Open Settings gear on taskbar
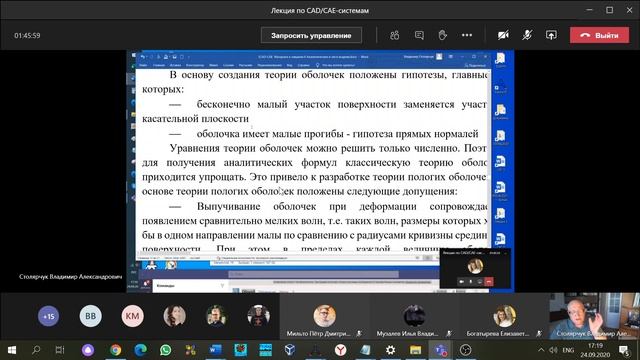 click(391, 350)
